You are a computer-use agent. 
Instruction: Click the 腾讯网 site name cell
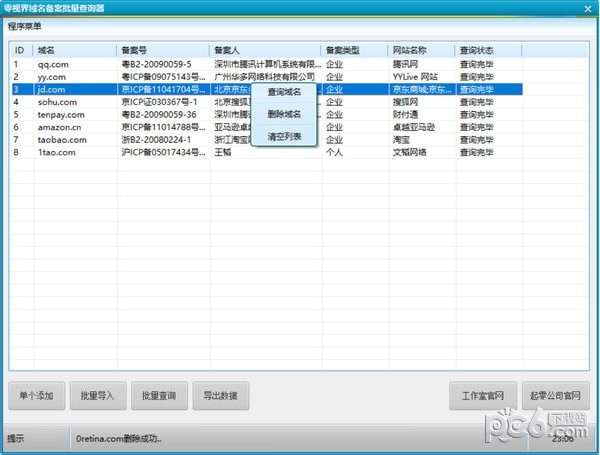coord(406,64)
